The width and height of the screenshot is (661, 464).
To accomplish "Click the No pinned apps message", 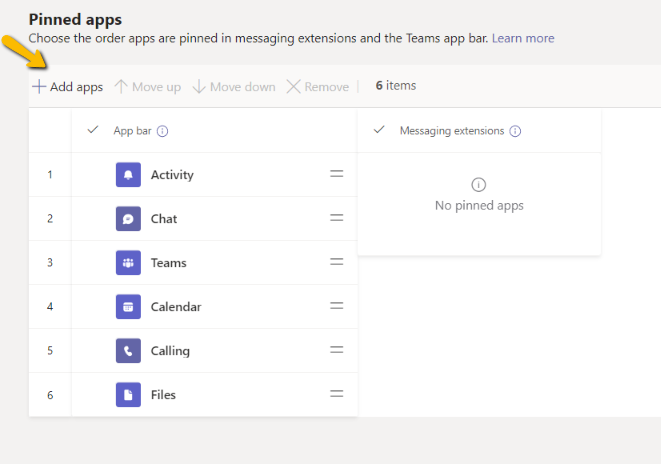I will (479, 206).
